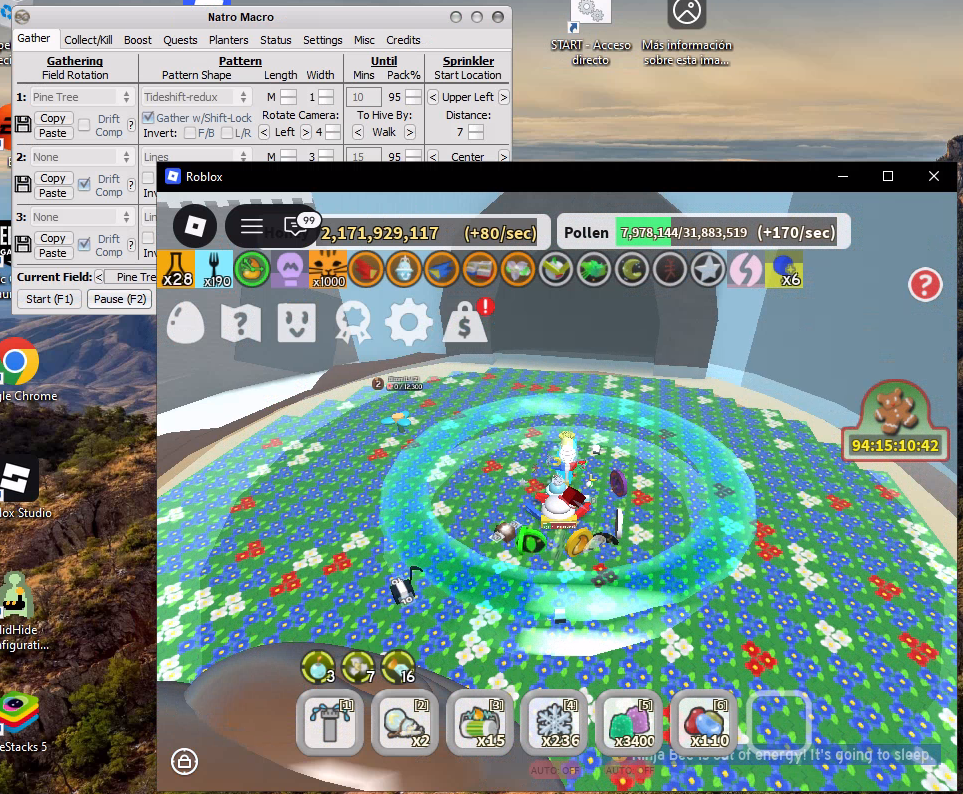Open the shop money bag icon

pyautogui.click(x=466, y=322)
